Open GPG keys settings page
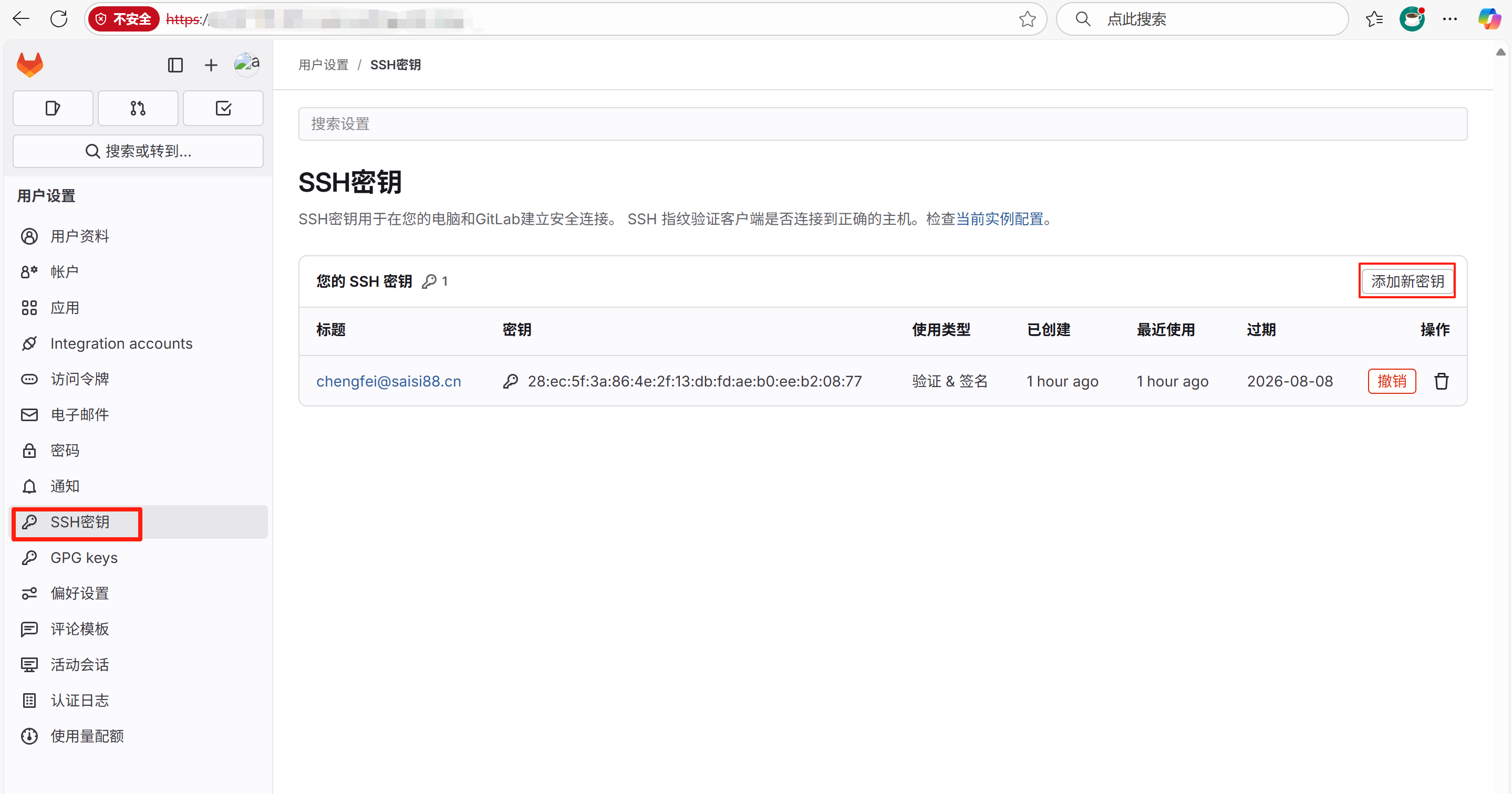 (84, 558)
